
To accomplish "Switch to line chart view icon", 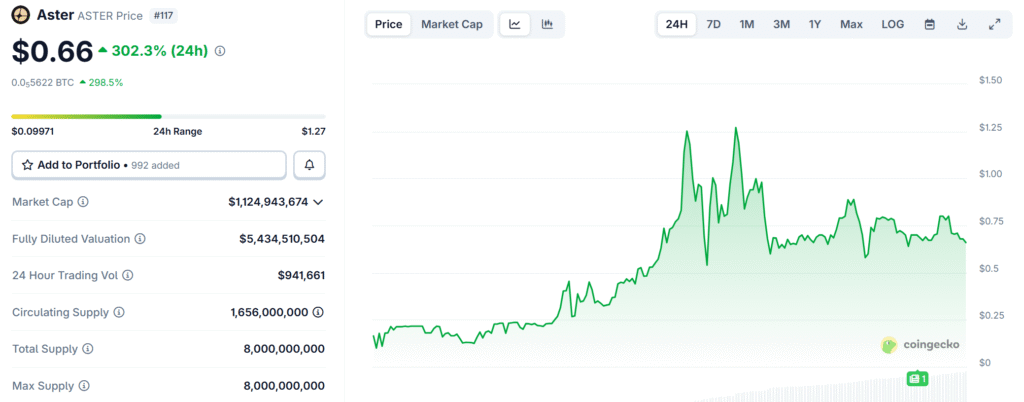I will coord(514,24).
